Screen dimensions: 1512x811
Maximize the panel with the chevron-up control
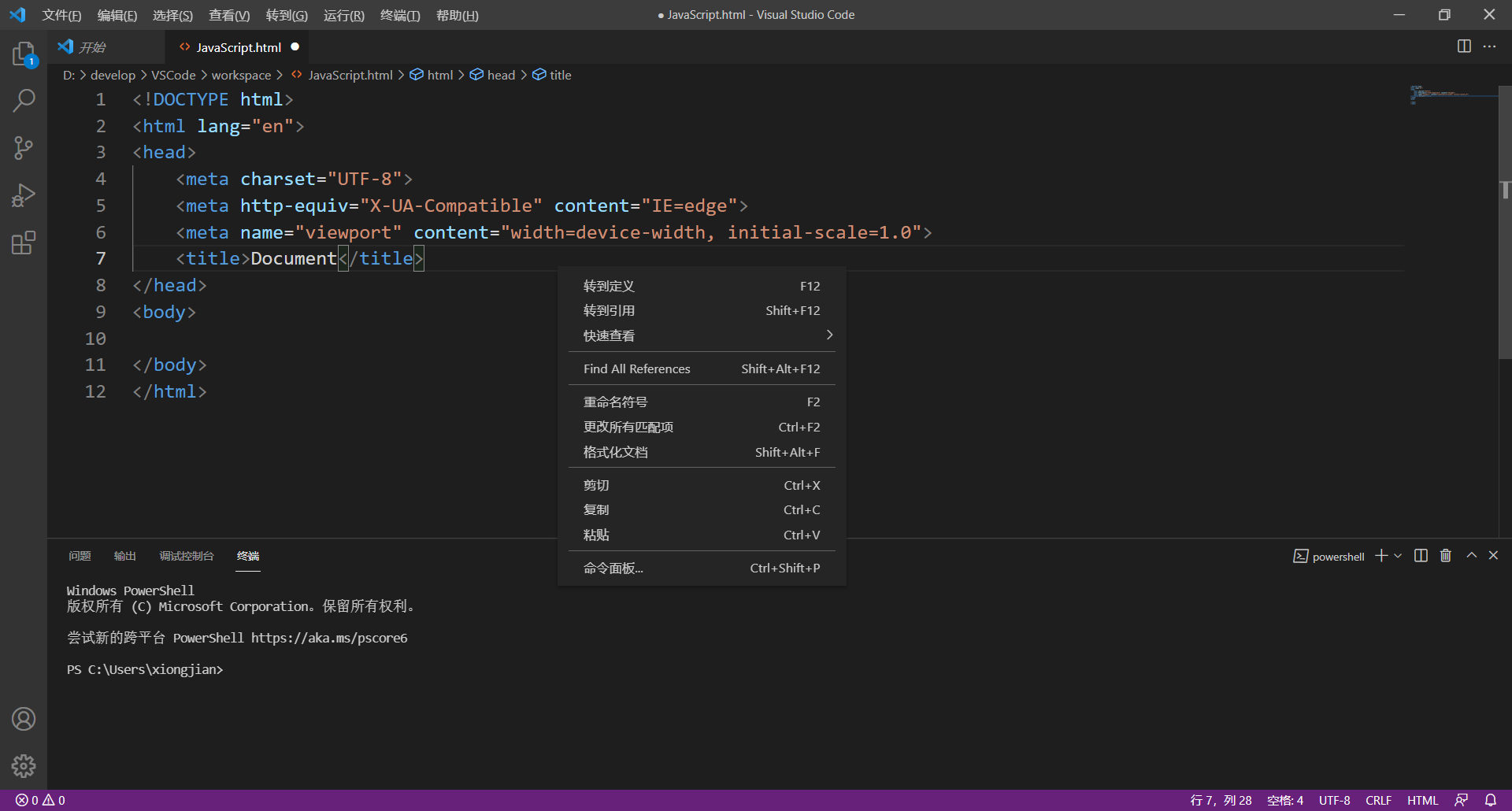pos(1471,556)
